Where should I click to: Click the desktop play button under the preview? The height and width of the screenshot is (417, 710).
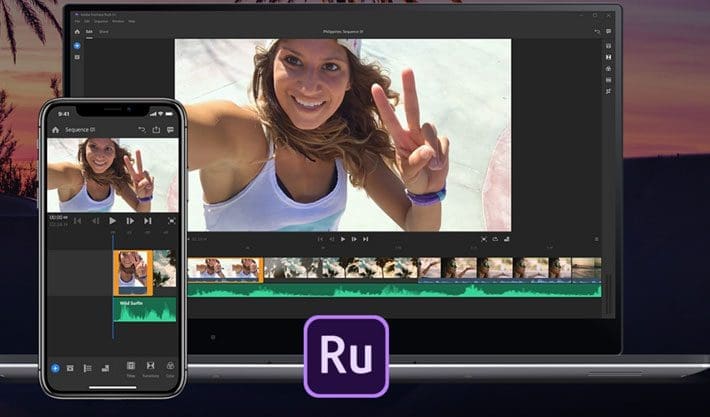(343, 239)
